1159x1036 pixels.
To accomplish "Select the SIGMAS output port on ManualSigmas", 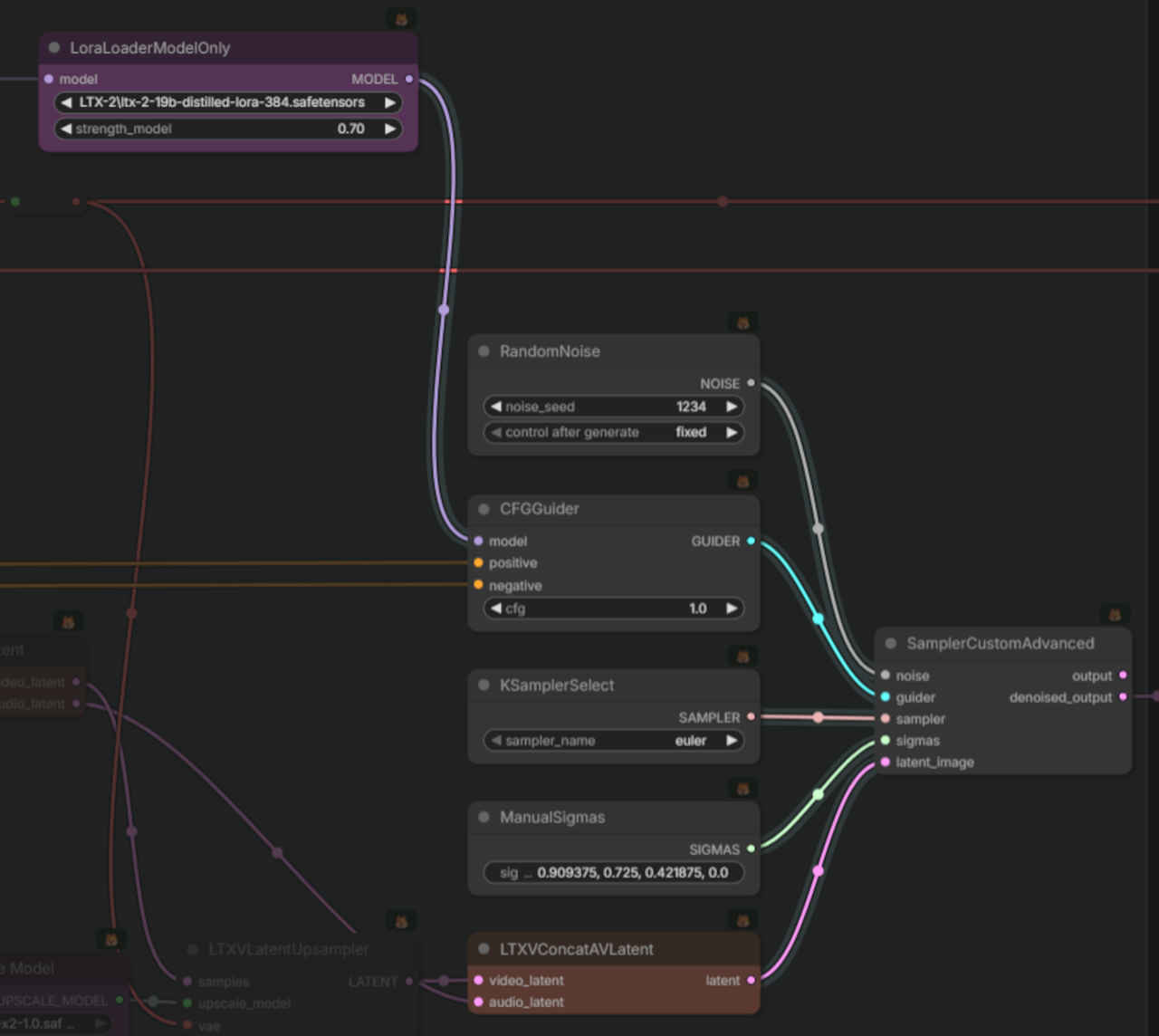I will (x=751, y=849).
